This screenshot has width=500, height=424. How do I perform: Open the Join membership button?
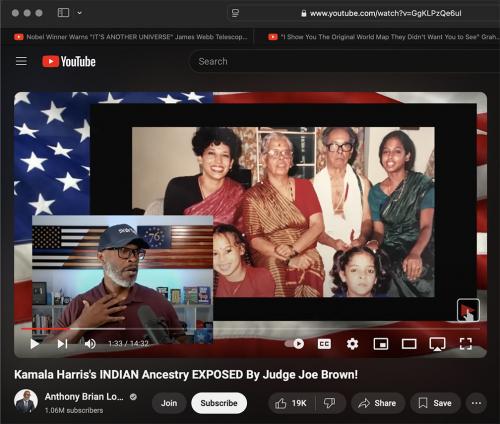(x=169, y=403)
